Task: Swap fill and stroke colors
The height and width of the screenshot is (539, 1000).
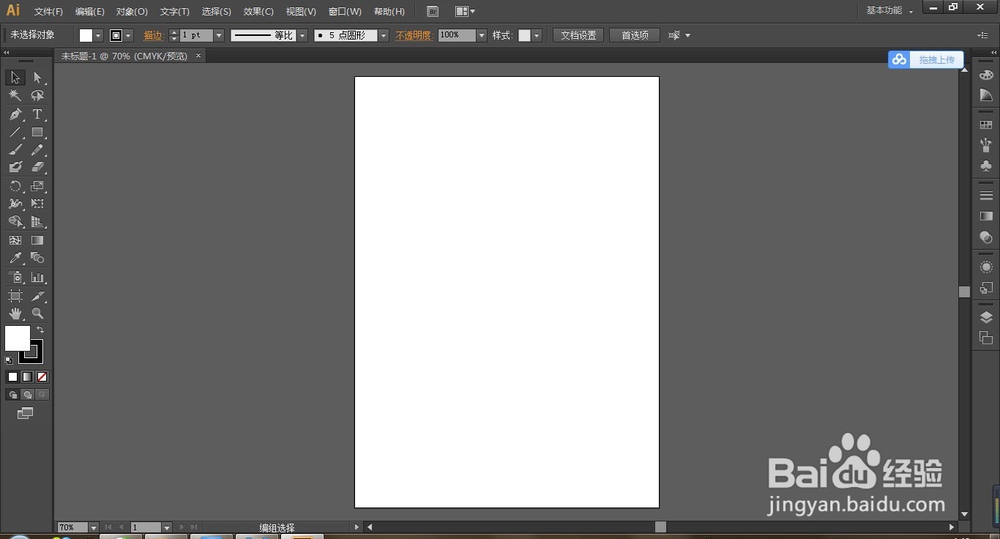Action: (x=40, y=330)
